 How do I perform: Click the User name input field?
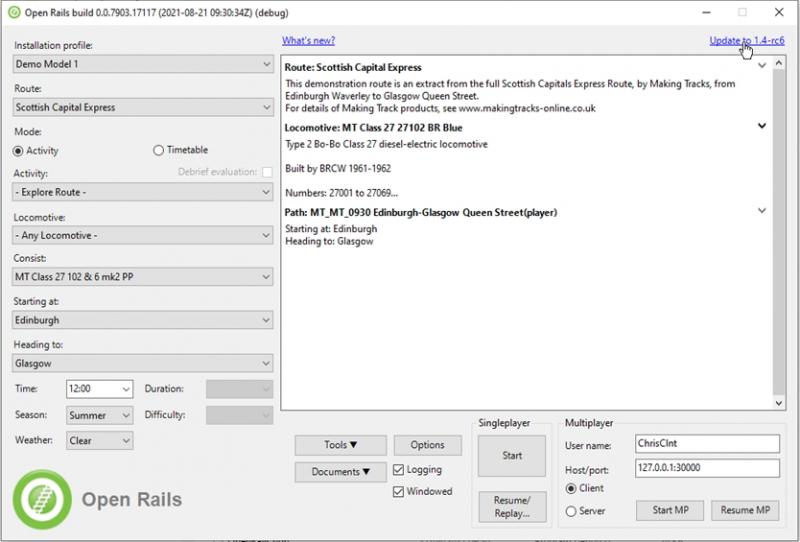(x=707, y=444)
